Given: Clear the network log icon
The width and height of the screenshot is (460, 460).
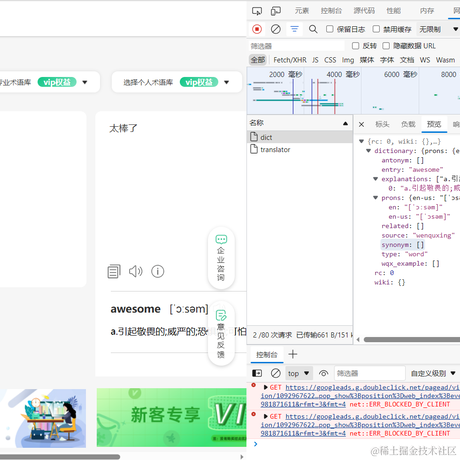Looking at the screenshot, I should pyautogui.click(x=276, y=29).
